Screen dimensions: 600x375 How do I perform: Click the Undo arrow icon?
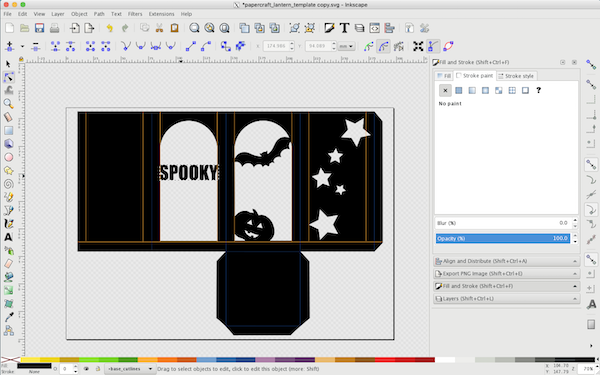109,28
